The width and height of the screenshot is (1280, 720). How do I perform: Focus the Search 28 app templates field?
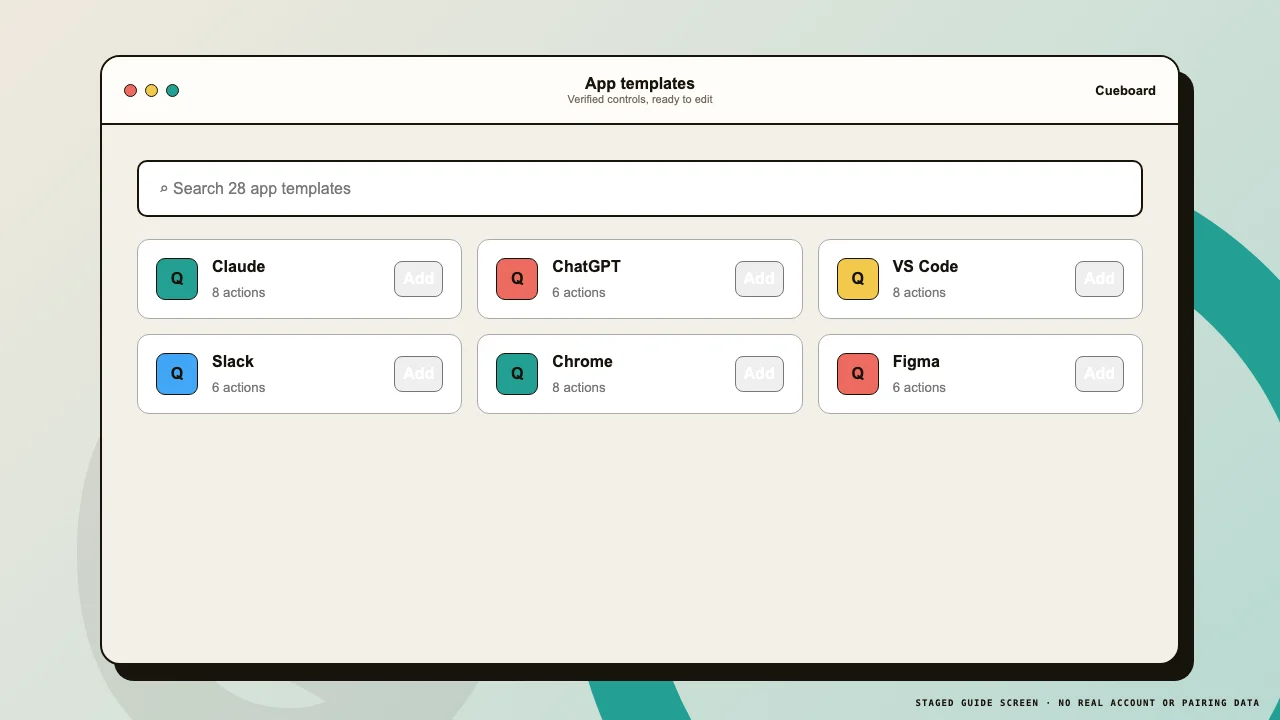pos(640,188)
